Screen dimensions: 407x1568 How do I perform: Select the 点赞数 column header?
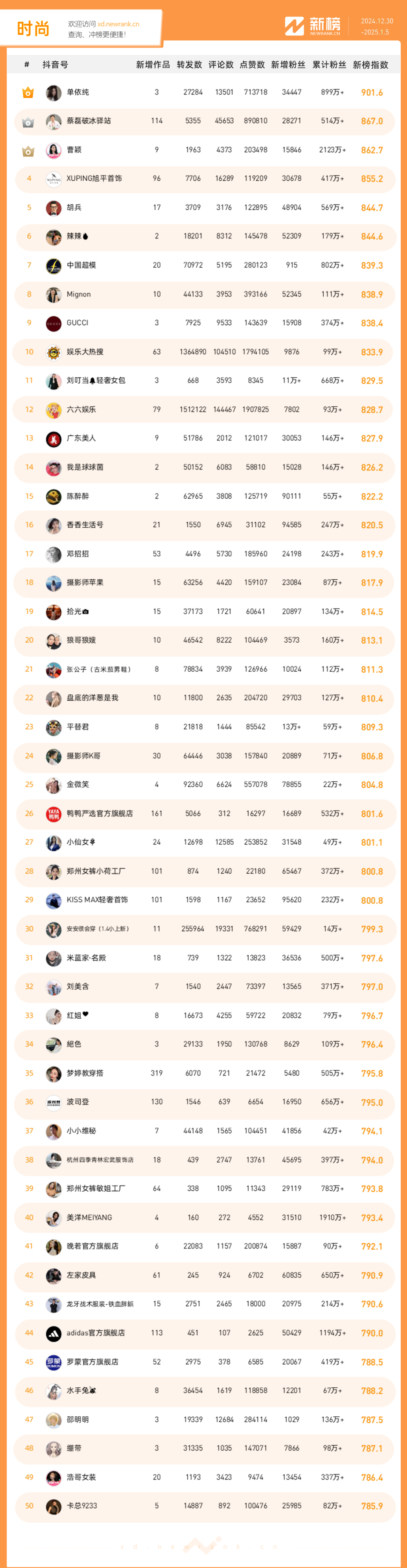coord(252,65)
